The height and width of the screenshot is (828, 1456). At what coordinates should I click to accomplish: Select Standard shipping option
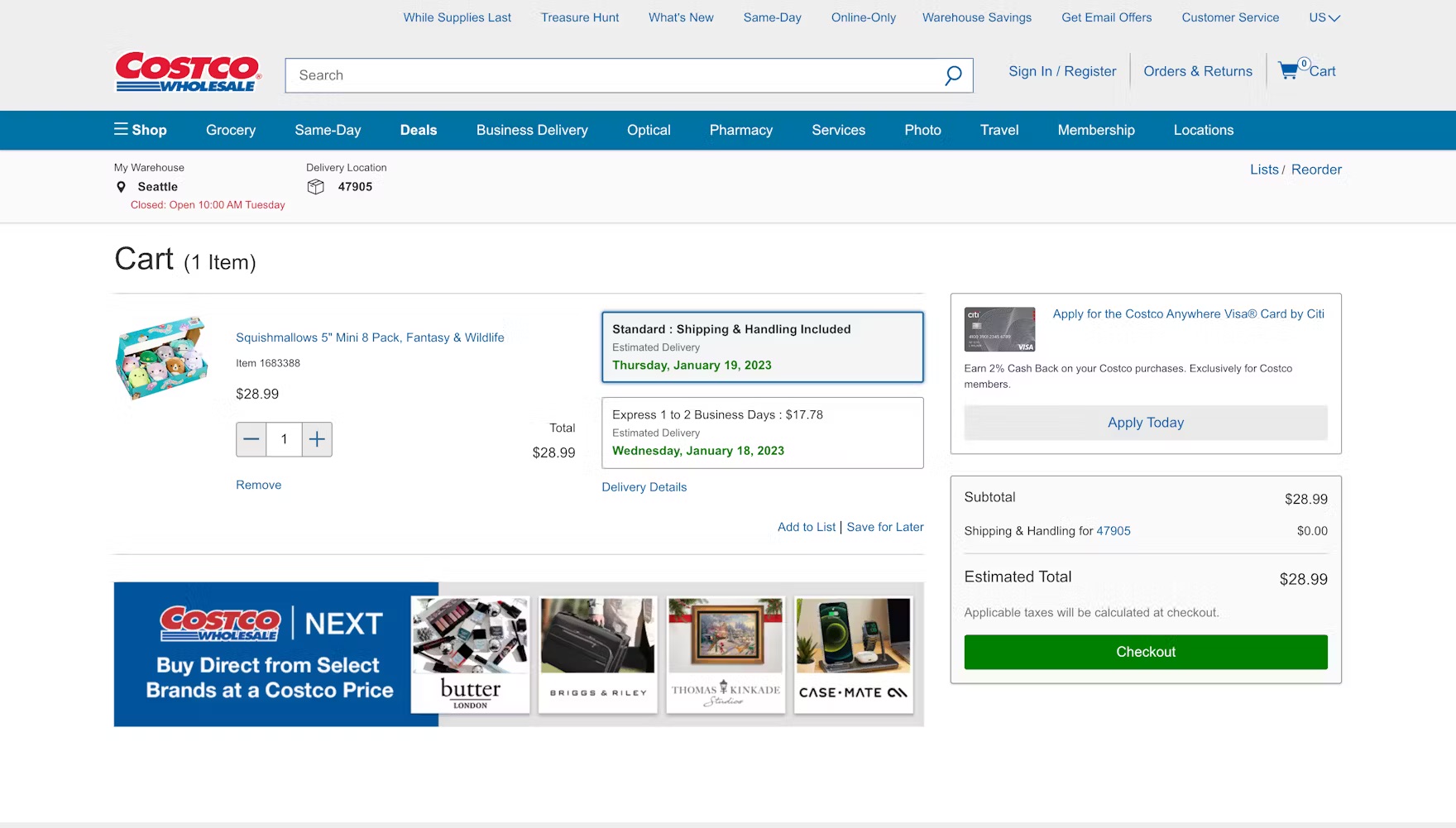(762, 347)
